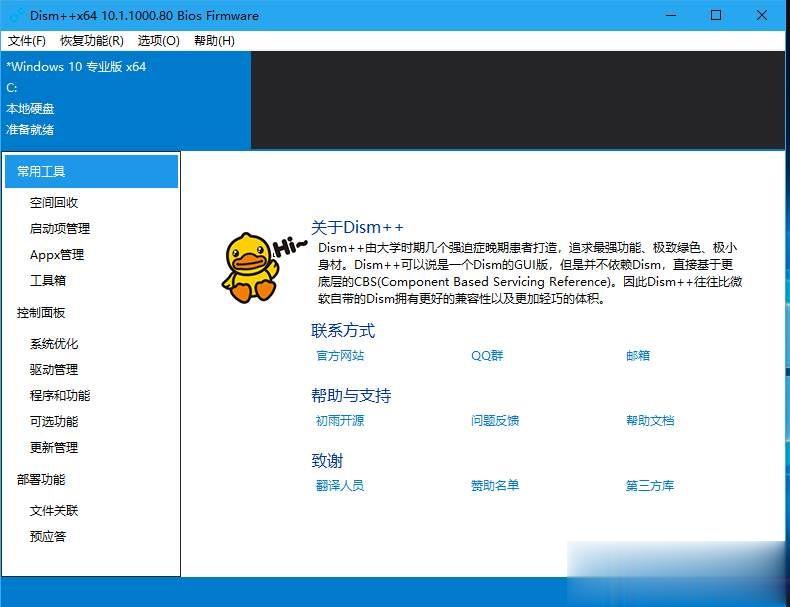
Task: Open 驱动管理 in sidebar
Action: tap(54, 370)
